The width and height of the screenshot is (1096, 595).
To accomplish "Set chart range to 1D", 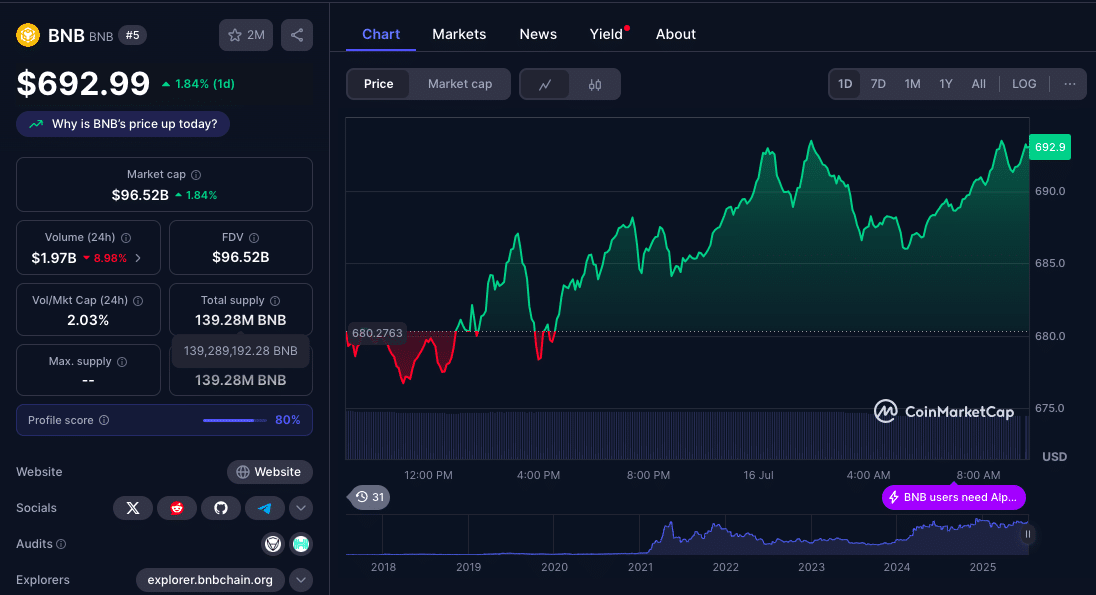I will pos(845,84).
